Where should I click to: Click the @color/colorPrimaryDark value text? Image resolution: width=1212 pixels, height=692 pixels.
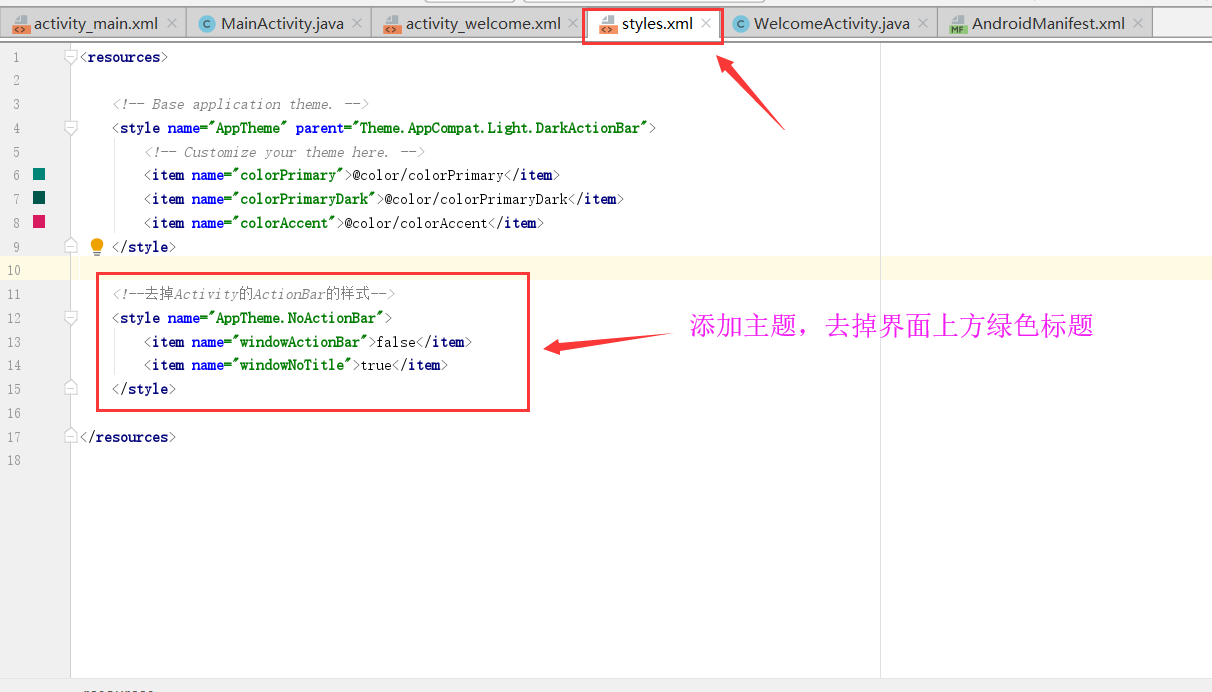point(476,199)
